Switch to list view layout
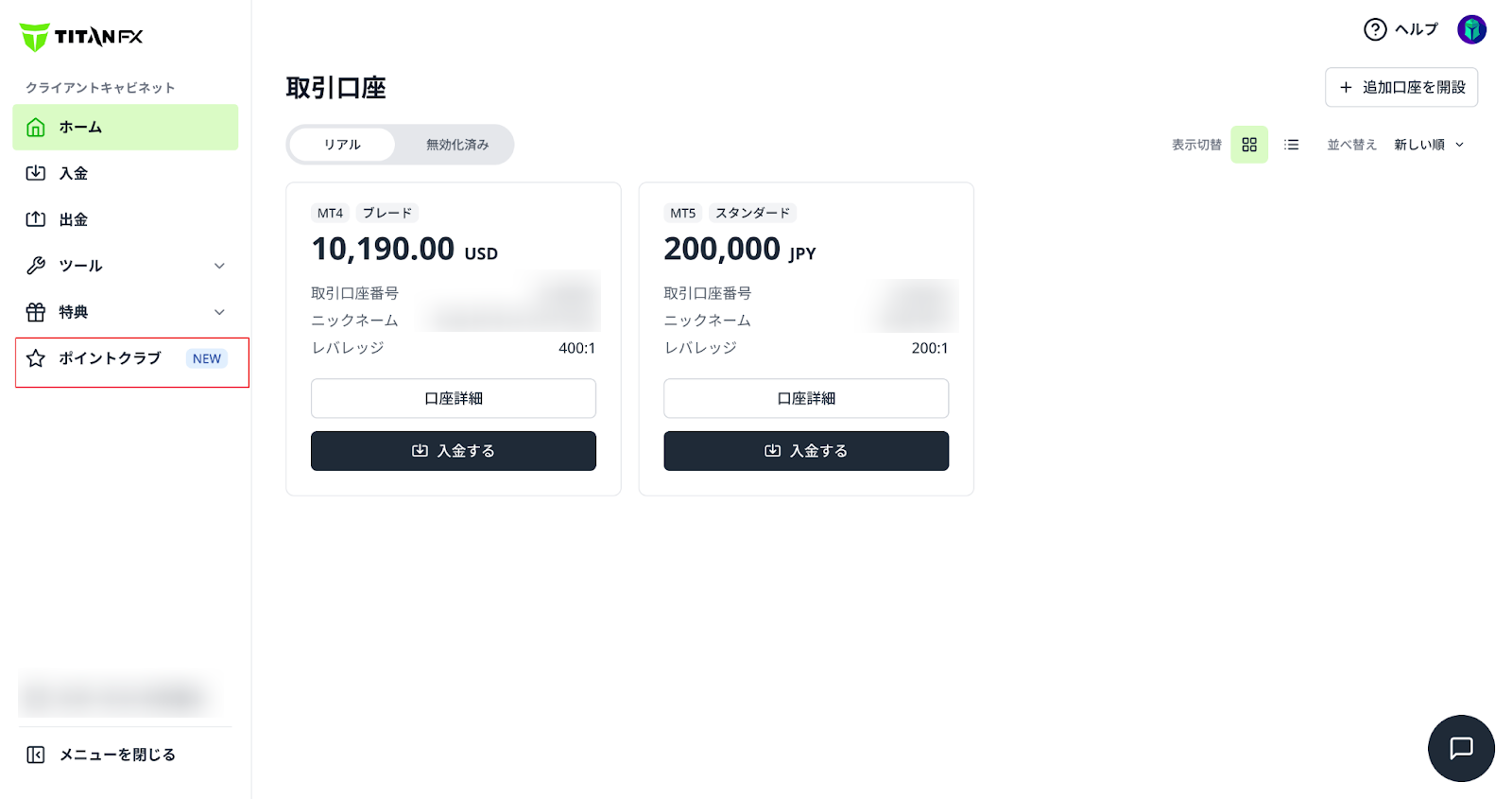The height and width of the screenshot is (799, 1512). pos(1292,145)
